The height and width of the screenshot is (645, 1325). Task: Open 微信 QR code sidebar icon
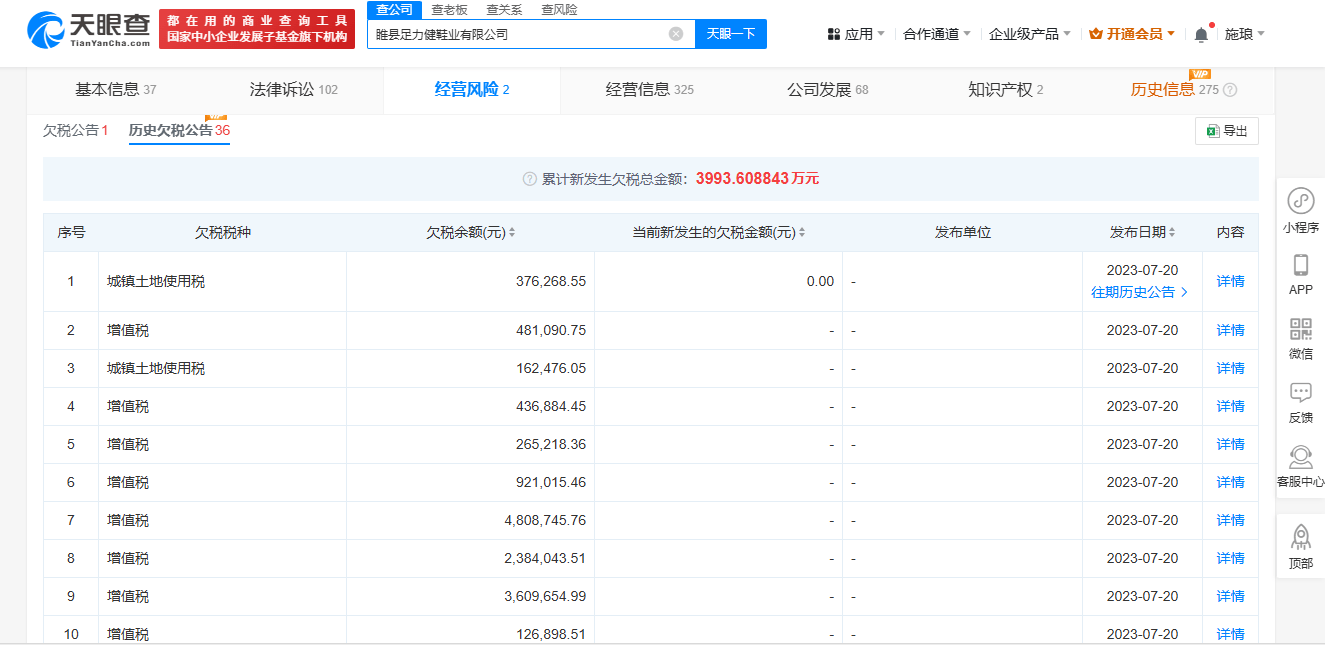(1301, 329)
